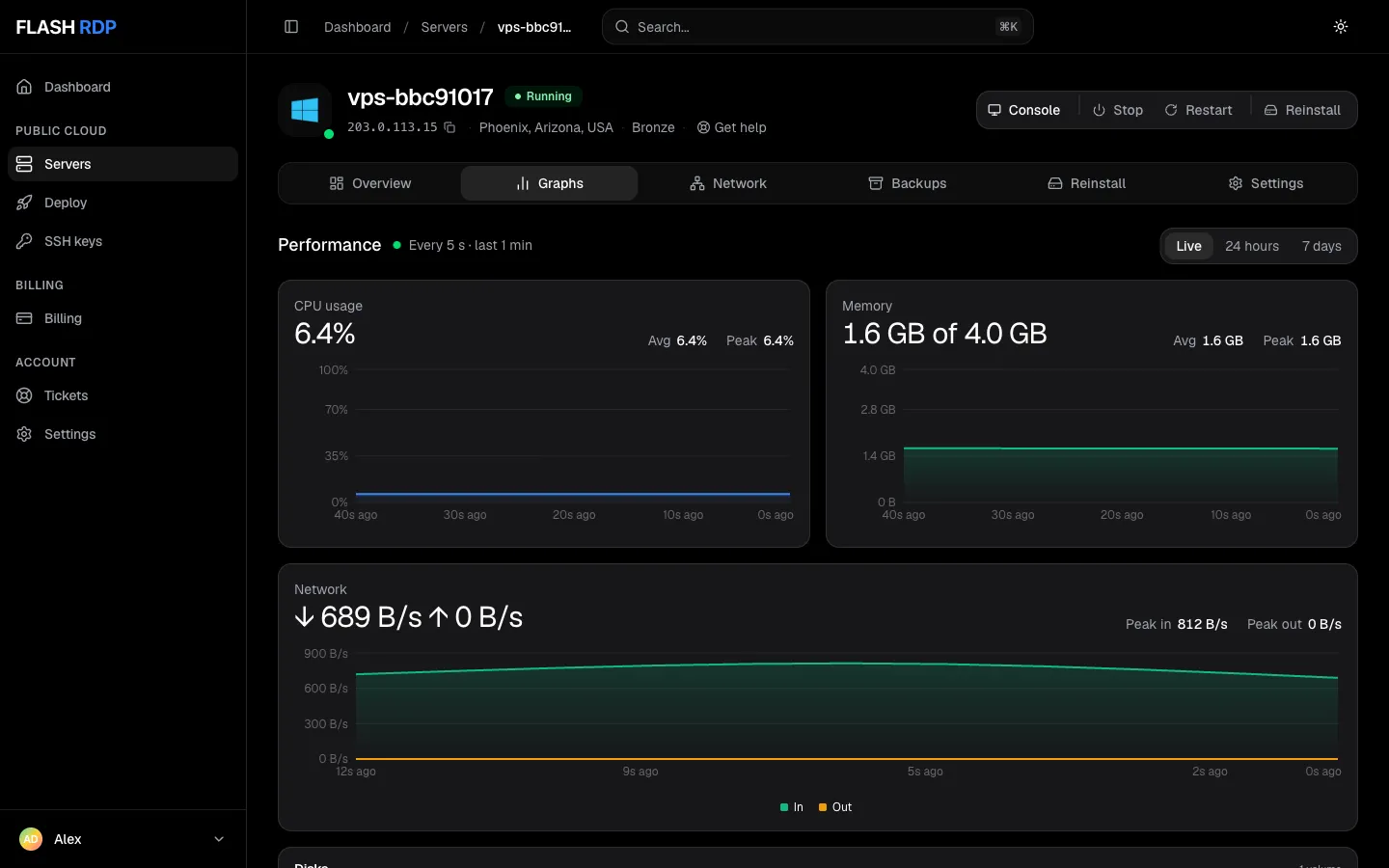Go to SSH keys
Image resolution: width=1389 pixels, height=868 pixels.
pyautogui.click(x=123, y=241)
